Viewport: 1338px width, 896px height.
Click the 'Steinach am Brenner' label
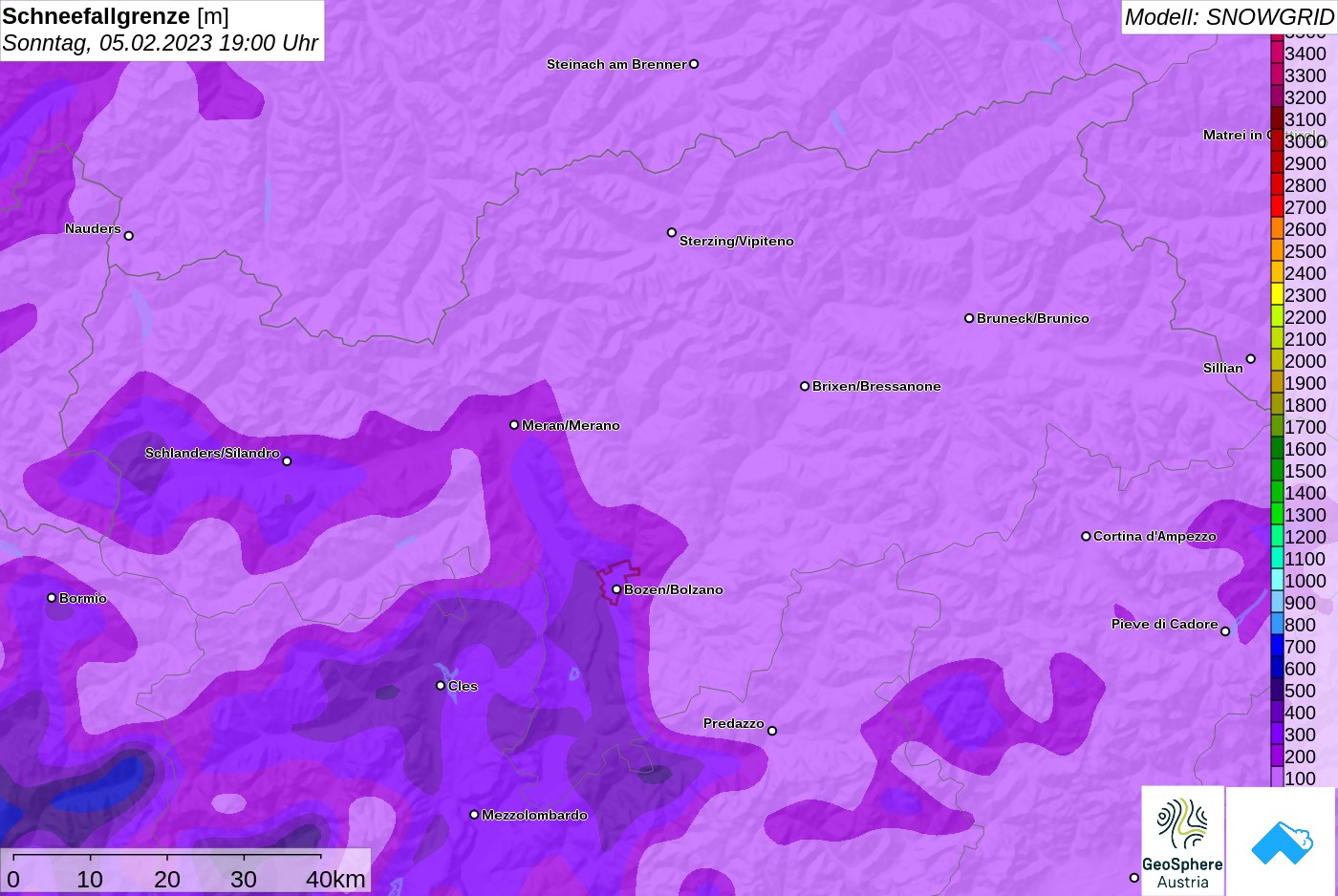[x=616, y=64]
